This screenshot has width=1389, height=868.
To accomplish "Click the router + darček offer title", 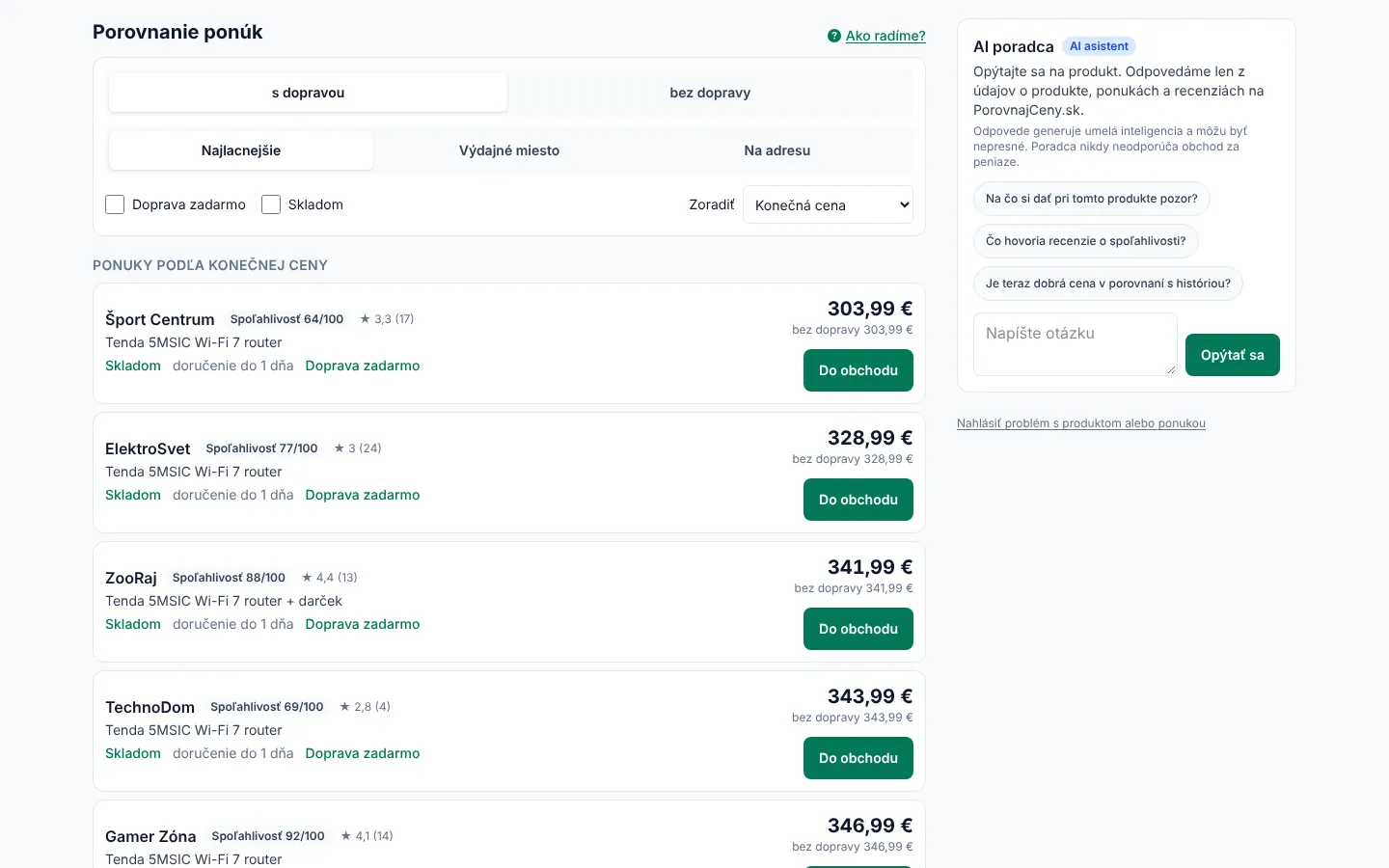I will click(224, 601).
